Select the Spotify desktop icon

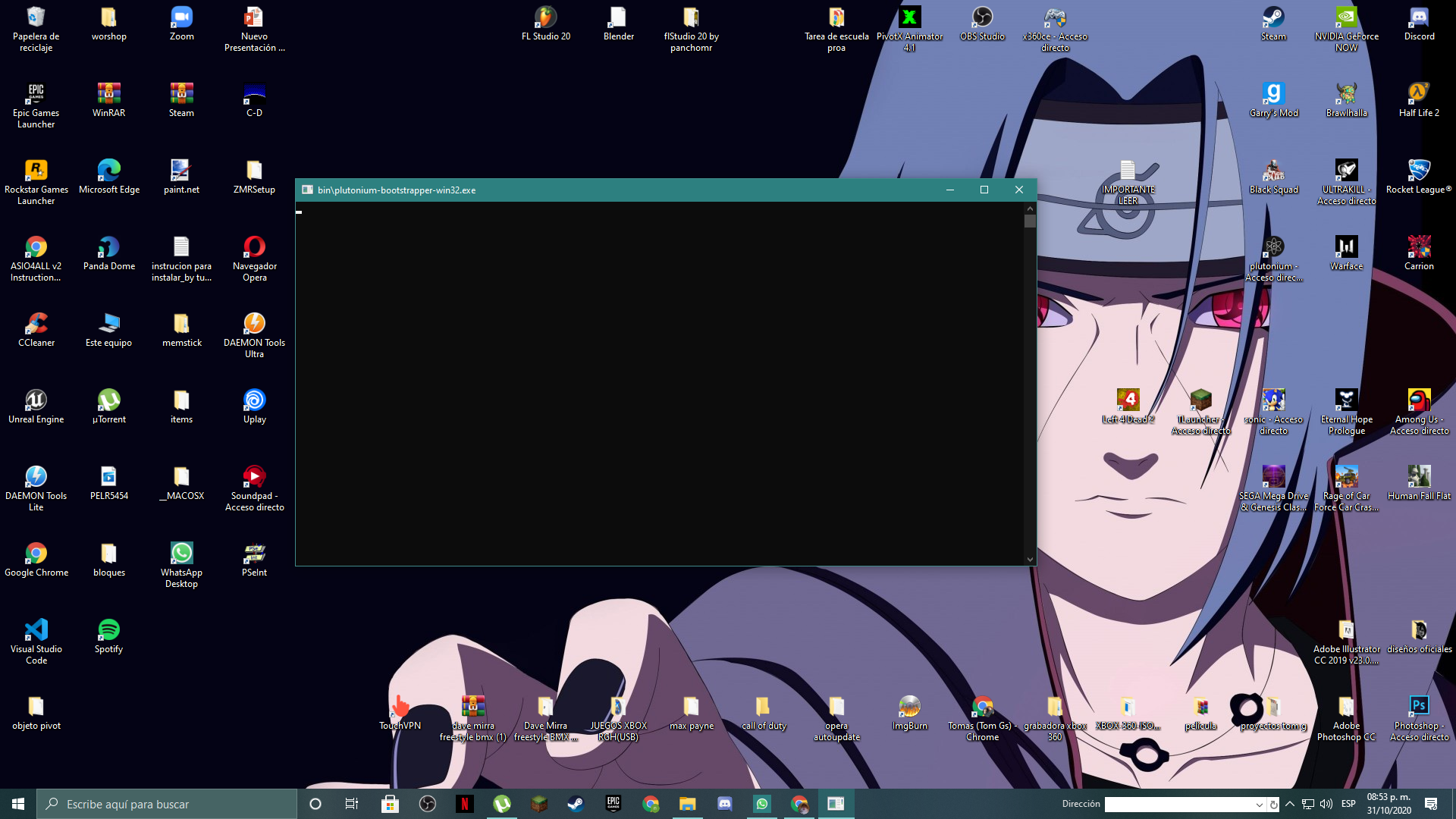pos(108,635)
